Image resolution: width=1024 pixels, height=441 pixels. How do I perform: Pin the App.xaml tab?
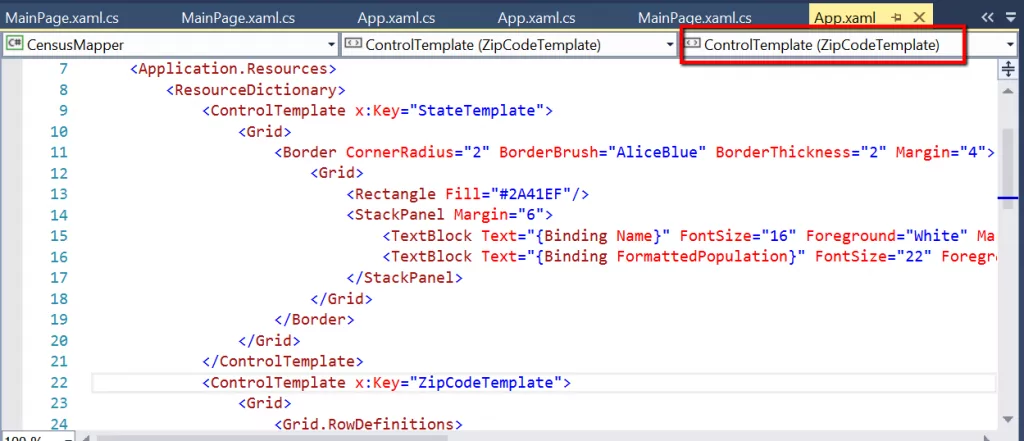897,18
